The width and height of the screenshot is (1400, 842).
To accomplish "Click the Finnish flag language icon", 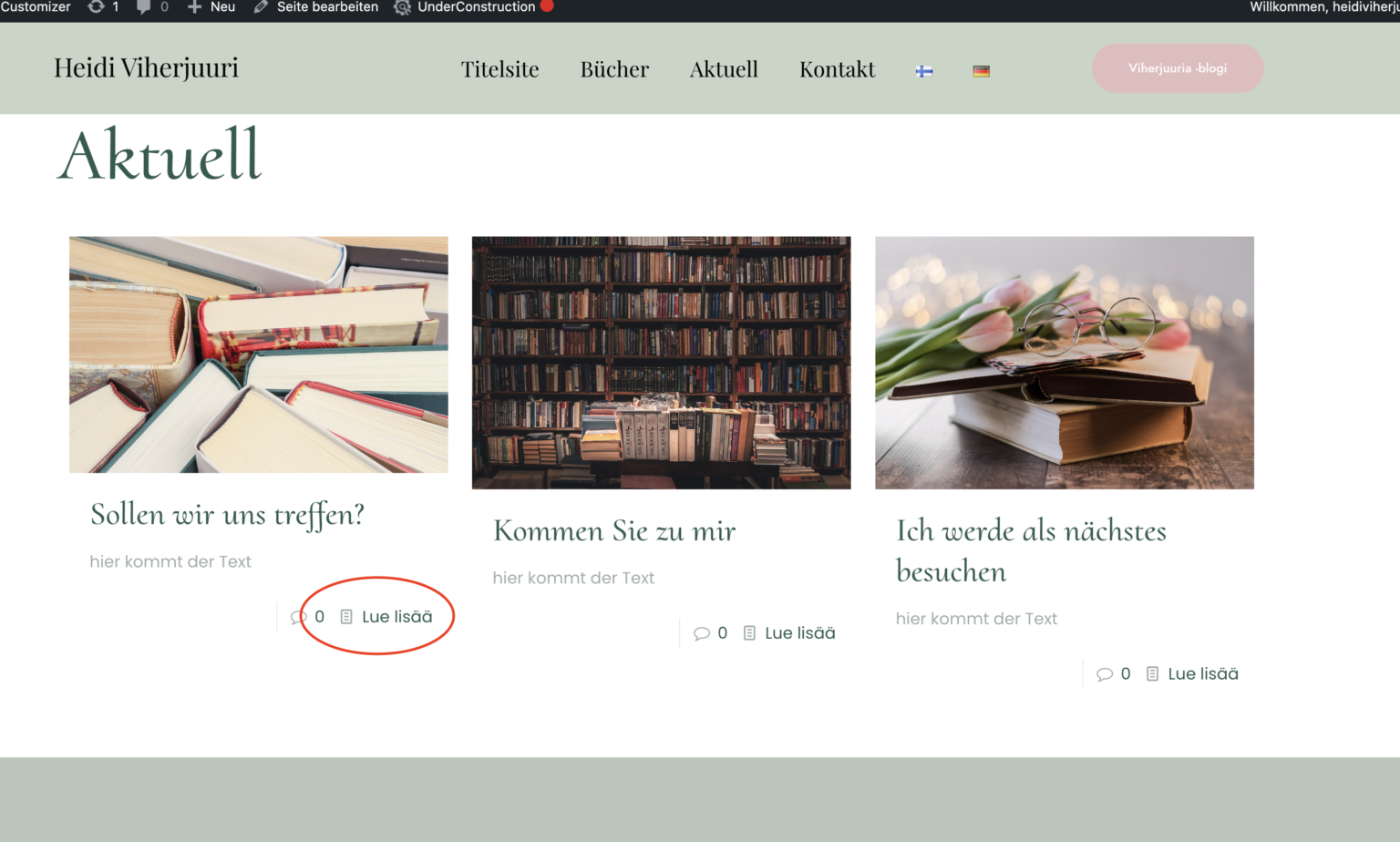I will click(x=924, y=71).
